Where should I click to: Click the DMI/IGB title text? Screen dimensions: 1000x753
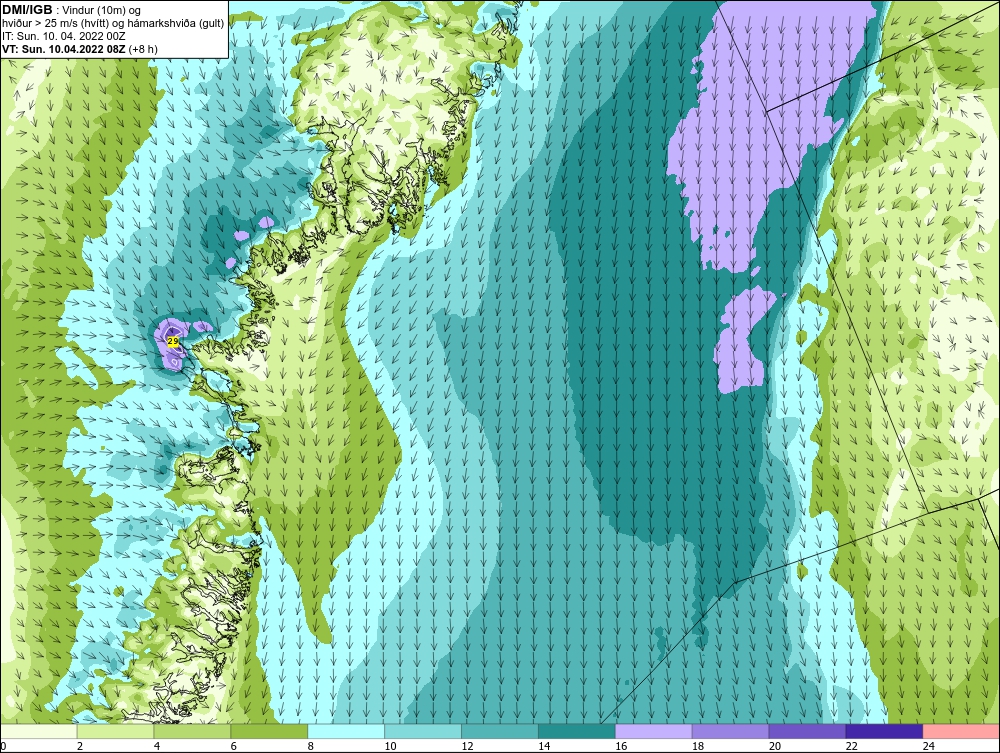27,10
